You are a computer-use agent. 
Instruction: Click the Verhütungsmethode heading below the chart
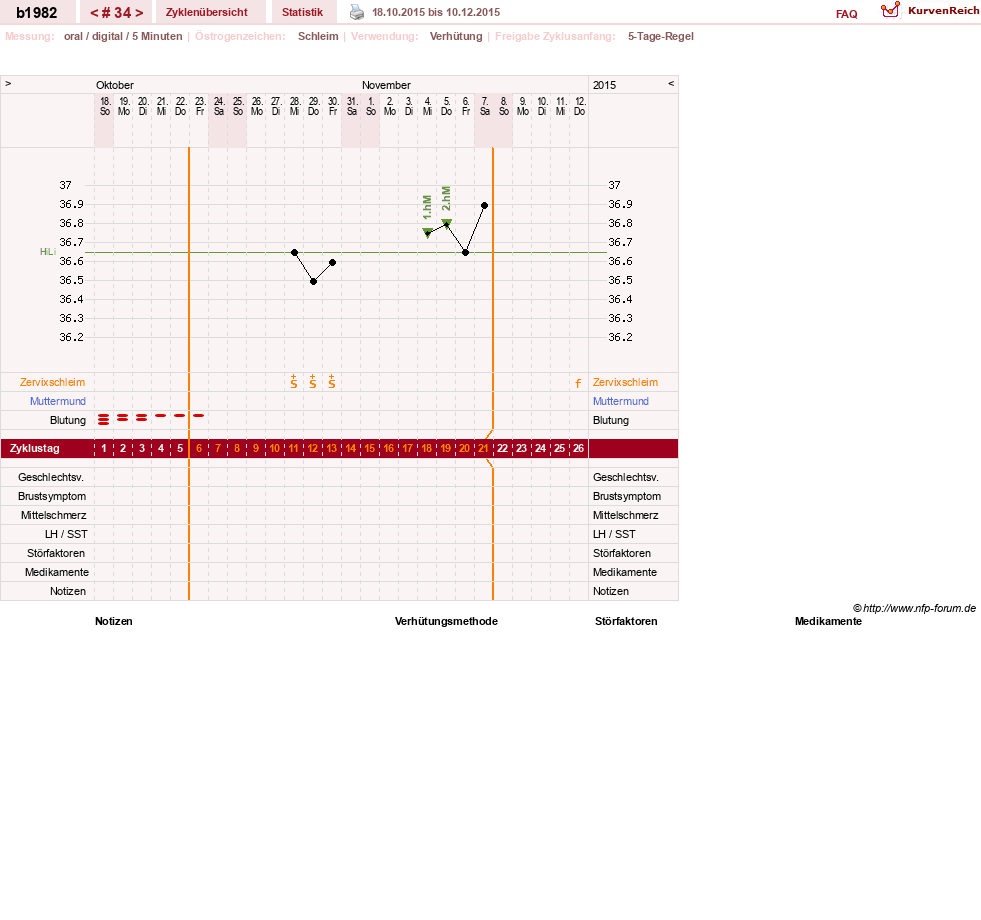(x=446, y=621)
